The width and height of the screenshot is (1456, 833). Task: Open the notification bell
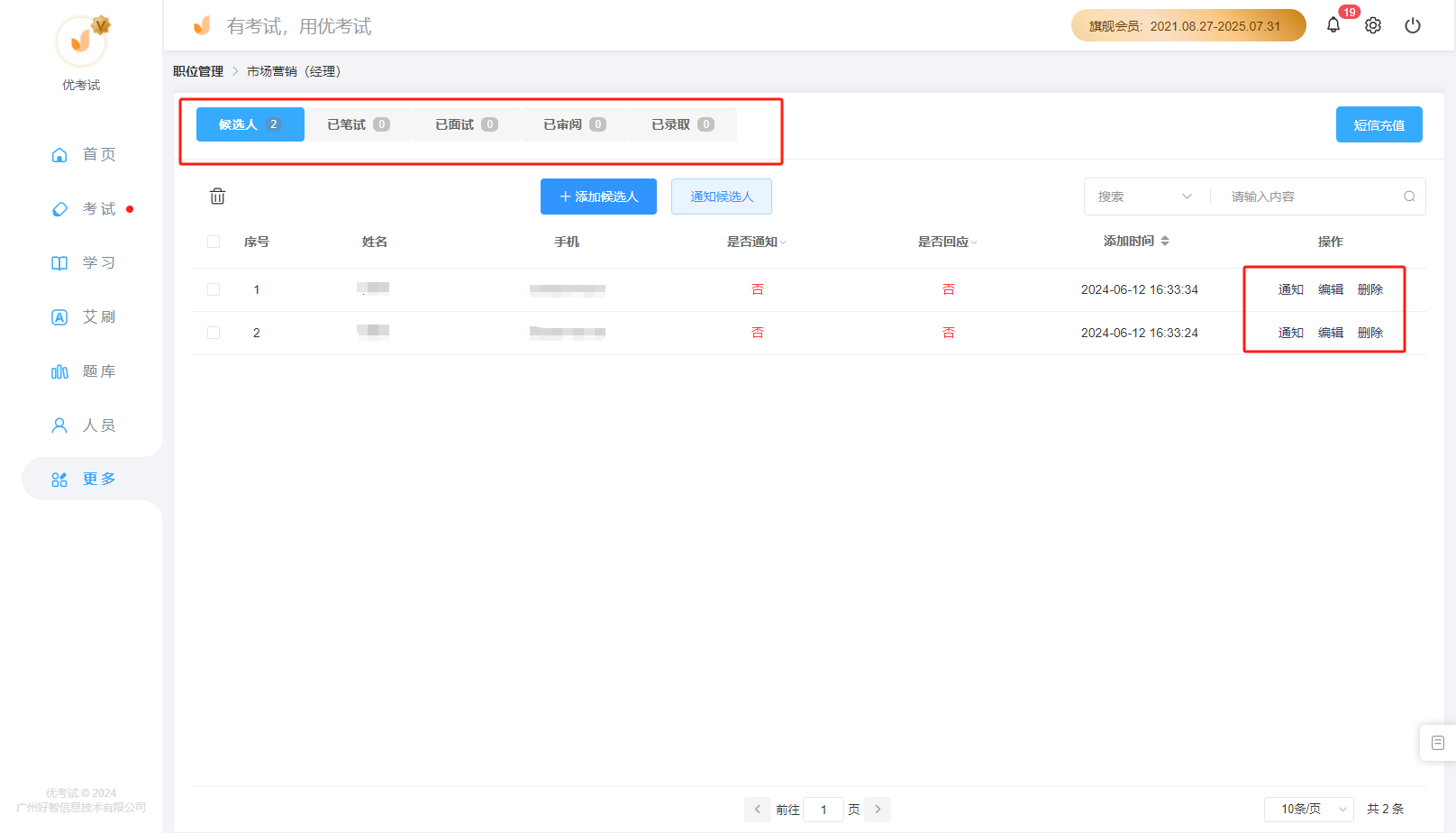pyautogui.click(x=1333, y=25)
